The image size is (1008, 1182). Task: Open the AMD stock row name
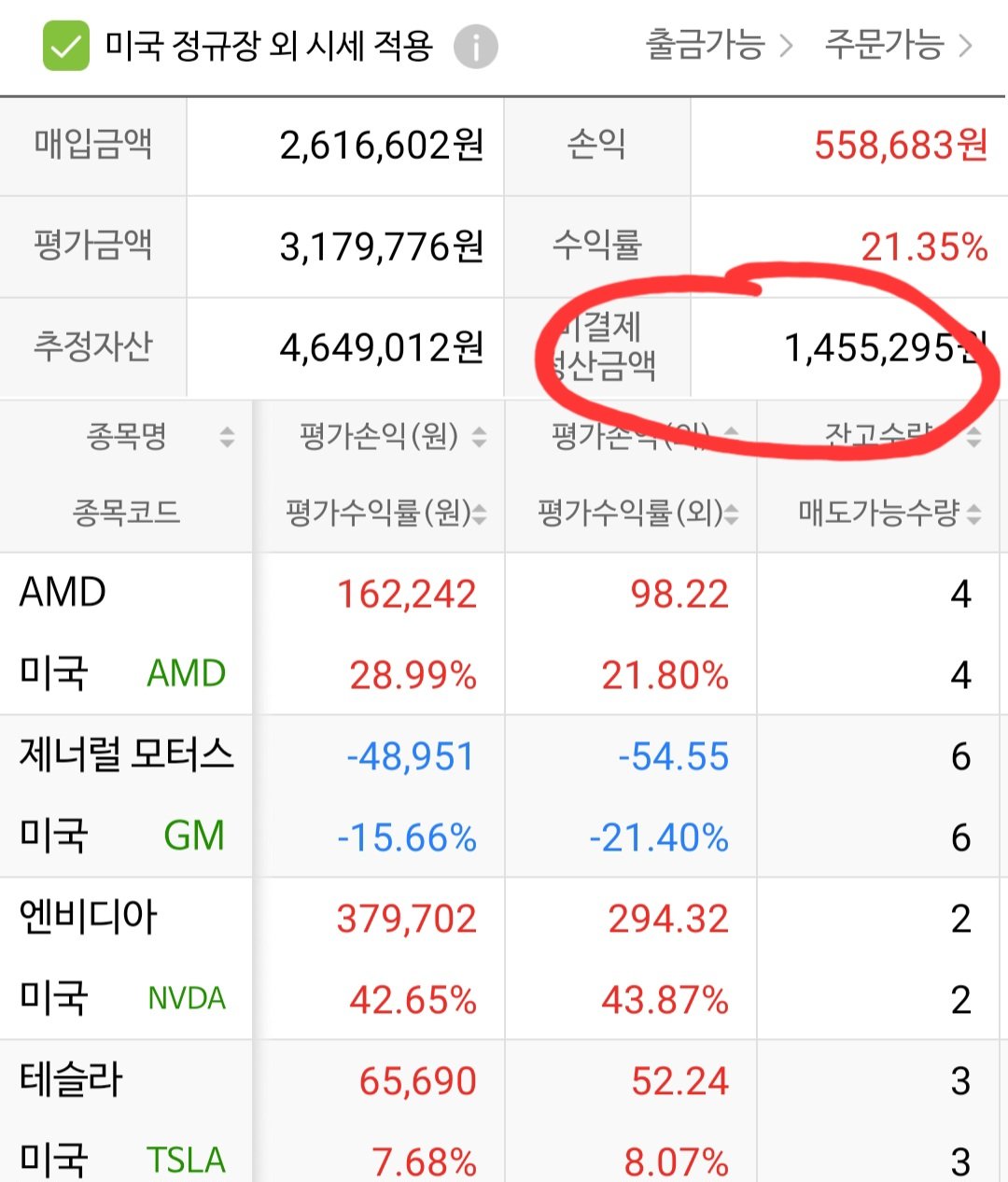pyautogui.click(x=63, y=592)
